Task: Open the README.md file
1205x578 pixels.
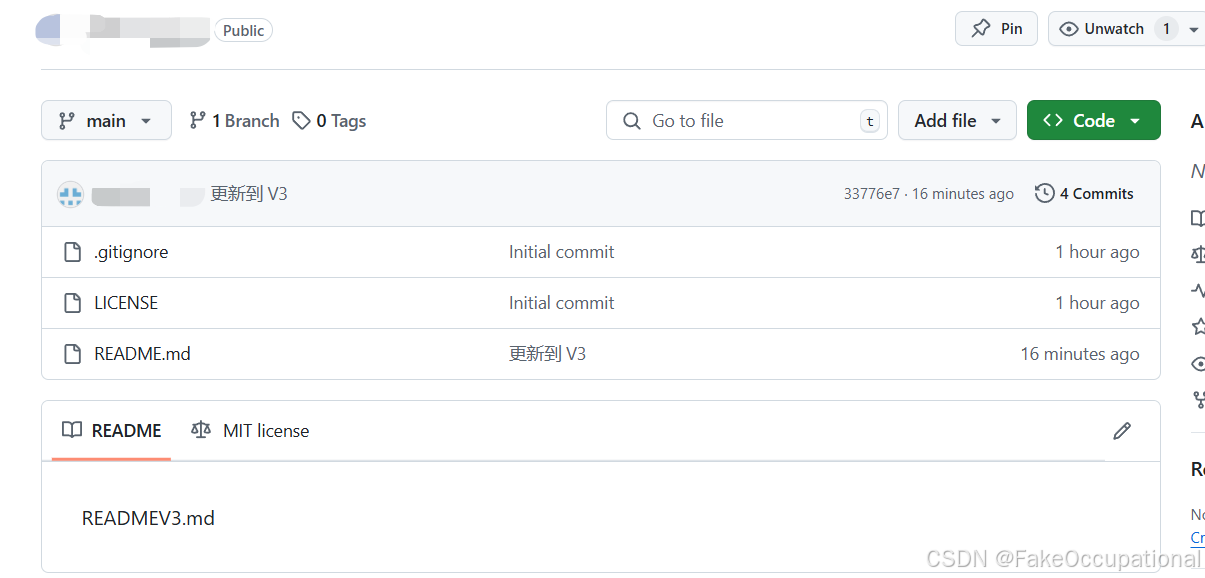Action: [142, 354]
